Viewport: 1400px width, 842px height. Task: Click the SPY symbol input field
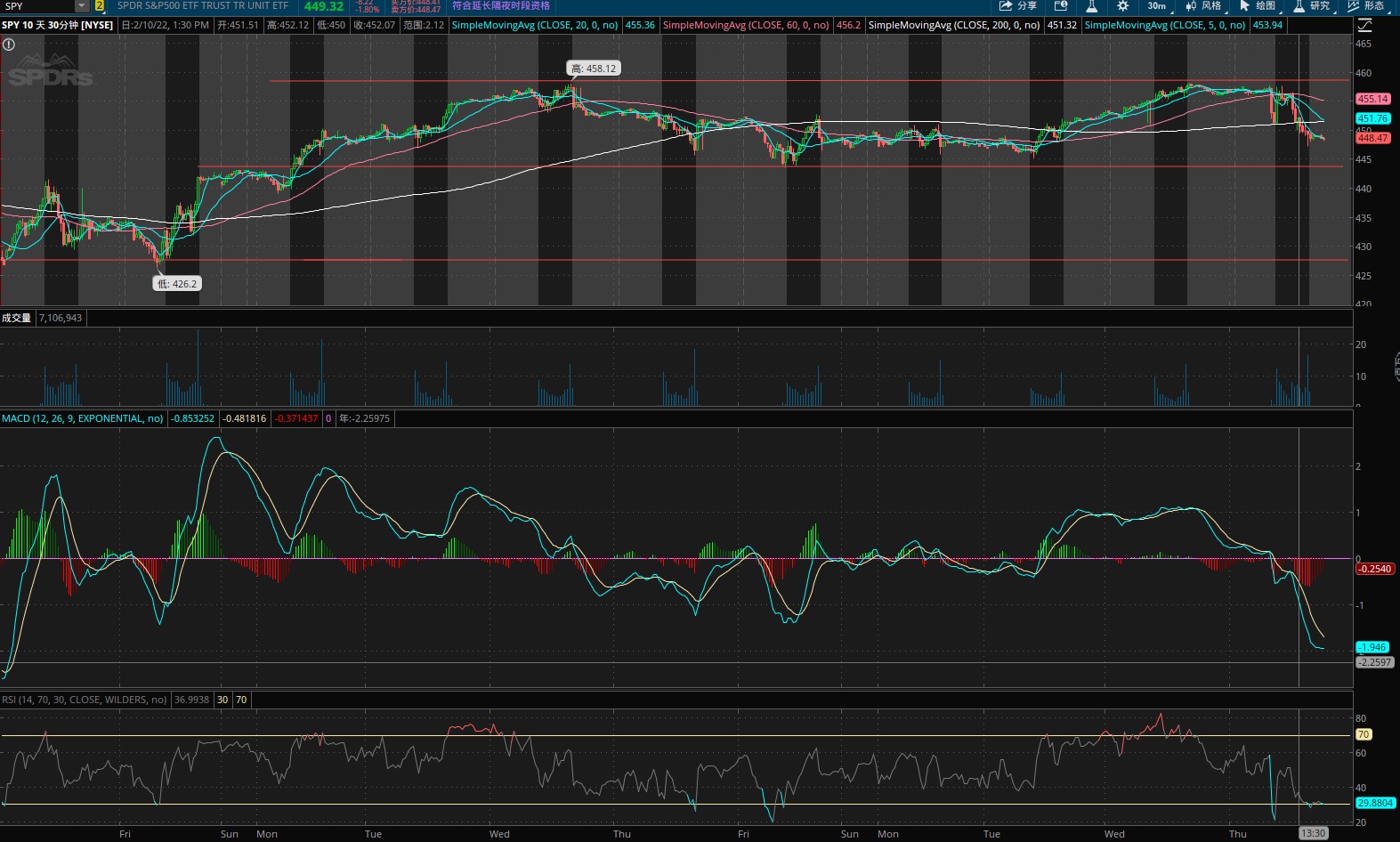point(38,5)
